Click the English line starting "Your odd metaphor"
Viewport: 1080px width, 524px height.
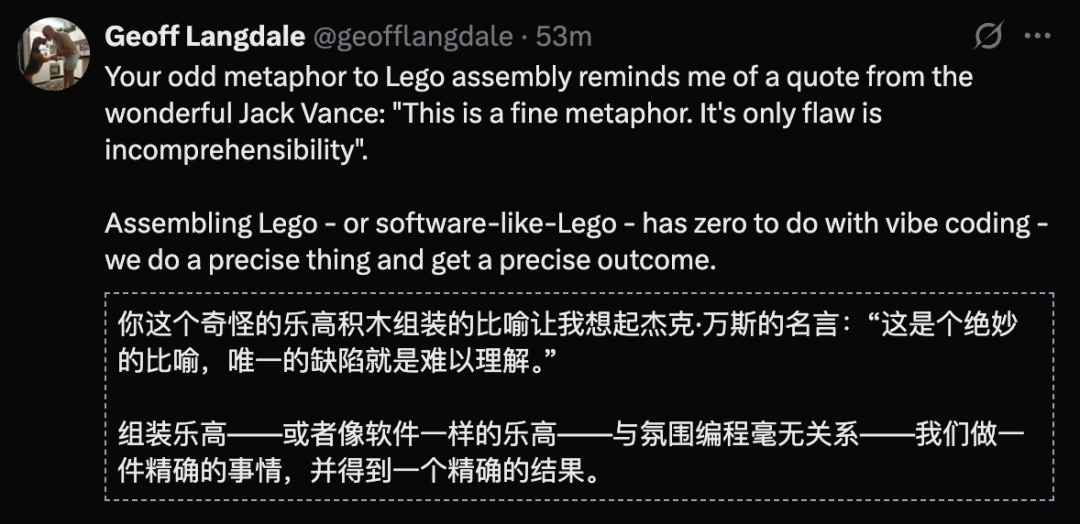tap(538, 76)
